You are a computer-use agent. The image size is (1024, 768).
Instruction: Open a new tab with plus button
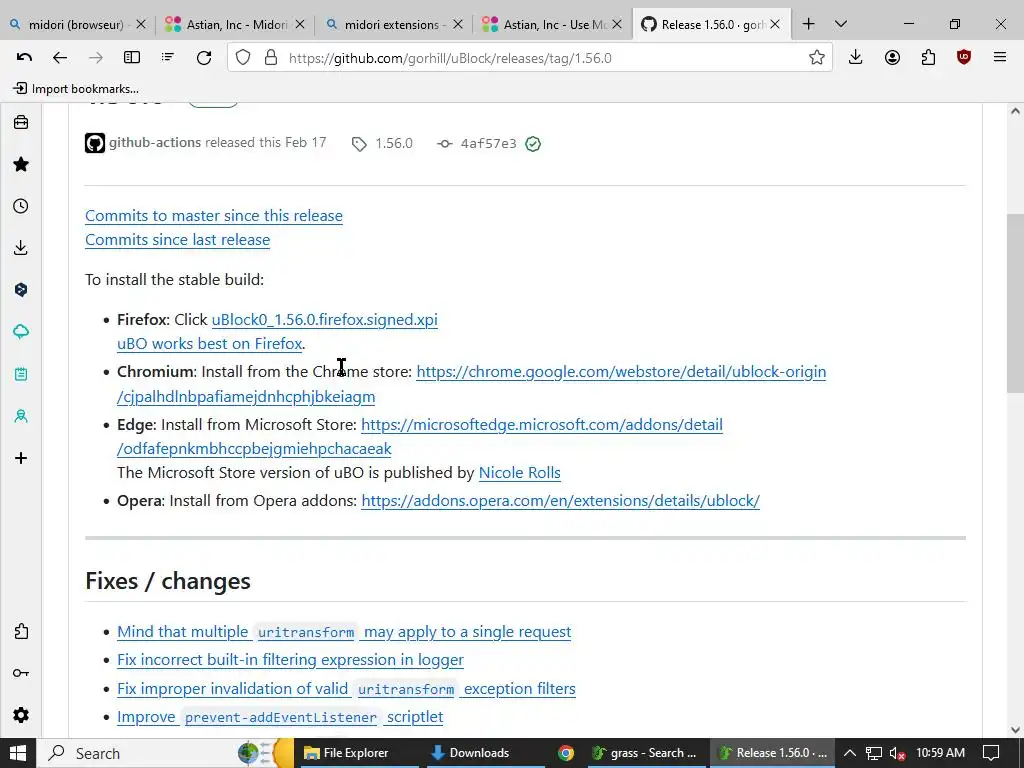tap(808, 24)
